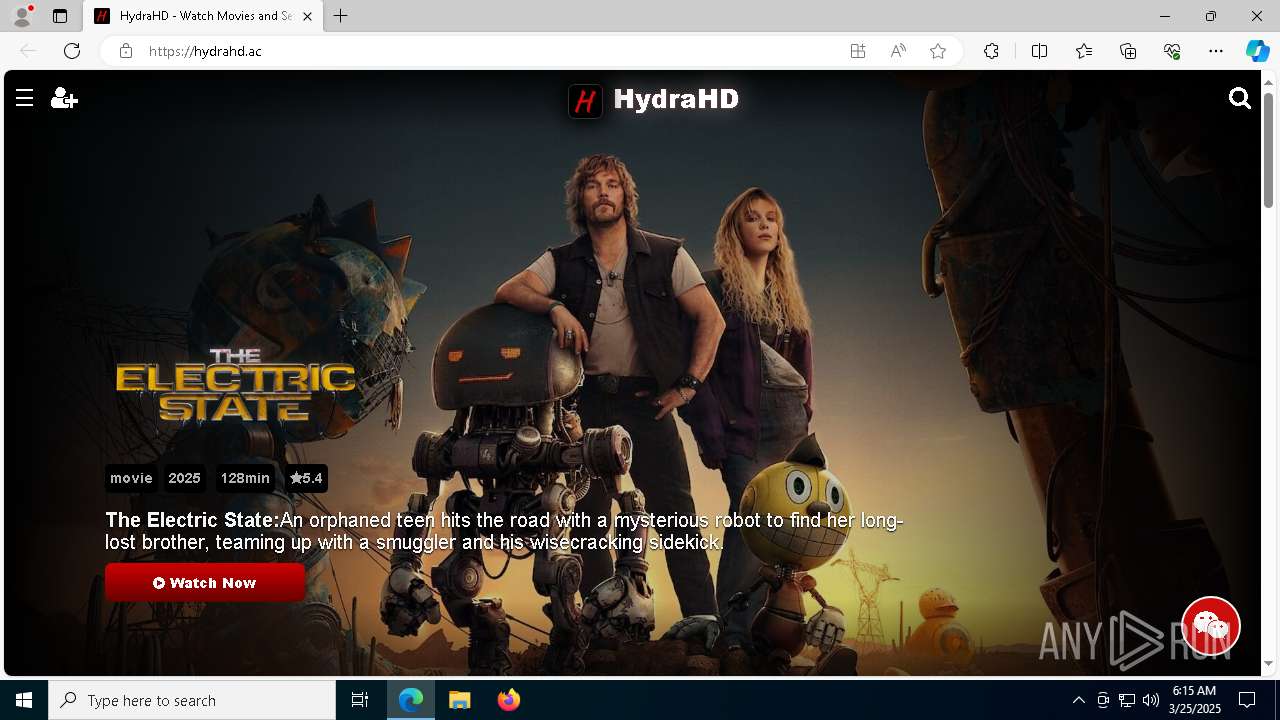Screen dimensions: 1280x720
Task: Open Windows Start menu
Action: tap(24, 700)
